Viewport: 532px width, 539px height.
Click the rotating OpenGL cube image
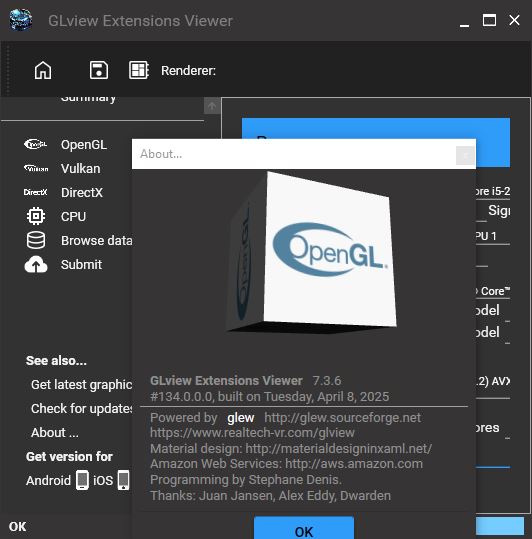(311, 252)
